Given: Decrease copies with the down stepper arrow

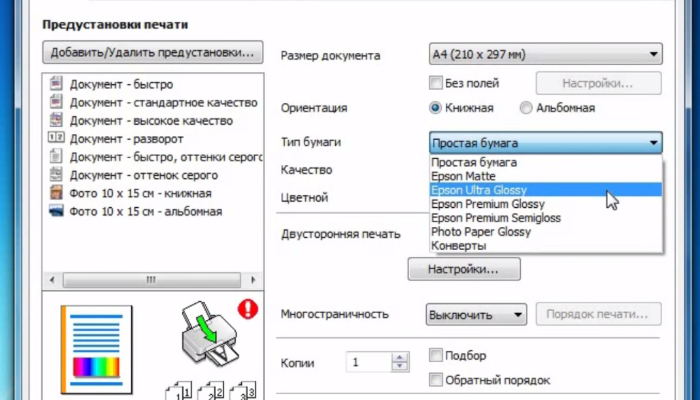Looking at the screenshot, I should (x=400, y=367).
